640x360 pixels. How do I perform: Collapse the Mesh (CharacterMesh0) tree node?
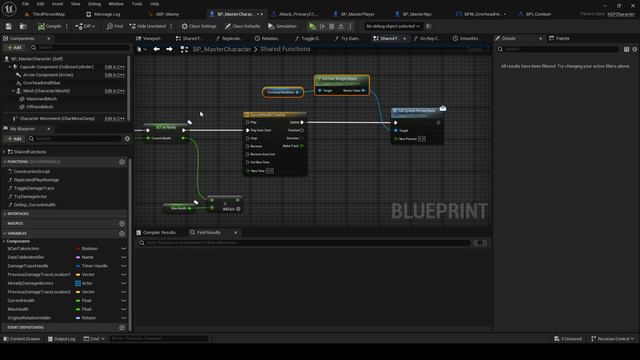point(13,91)
